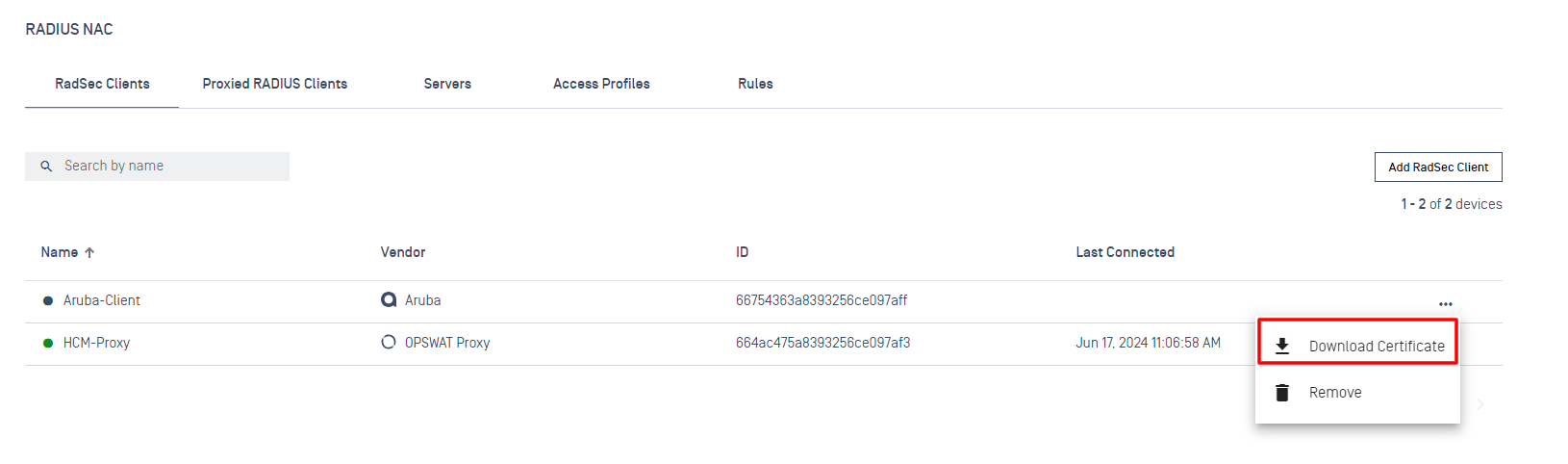This screenshot has width=1568, height=464.
Task: Go to next page chevron
Action: point(1480,404)
